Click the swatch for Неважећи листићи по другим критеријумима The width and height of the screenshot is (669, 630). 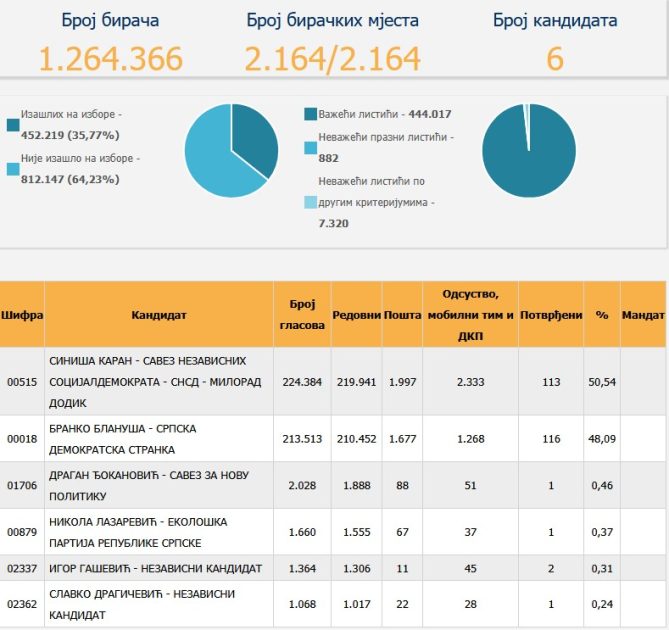[311, 202]
